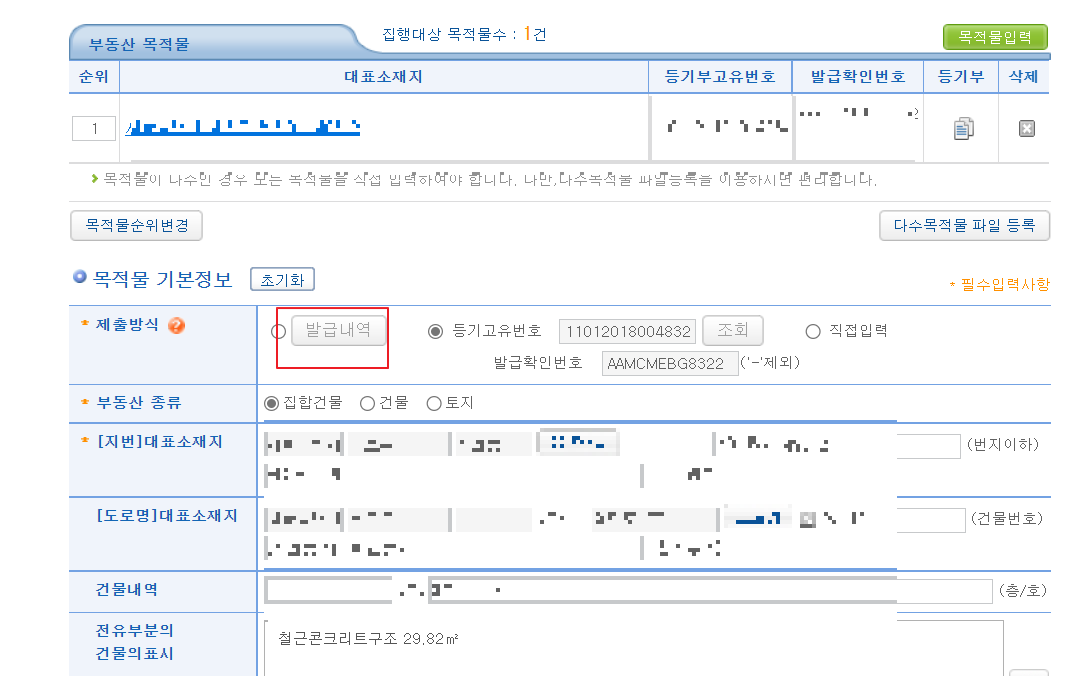Image resolution: width=1066 pixels, height=676 pixels.
Task: Click the 삭제 column header
Action: [1024, 77]
